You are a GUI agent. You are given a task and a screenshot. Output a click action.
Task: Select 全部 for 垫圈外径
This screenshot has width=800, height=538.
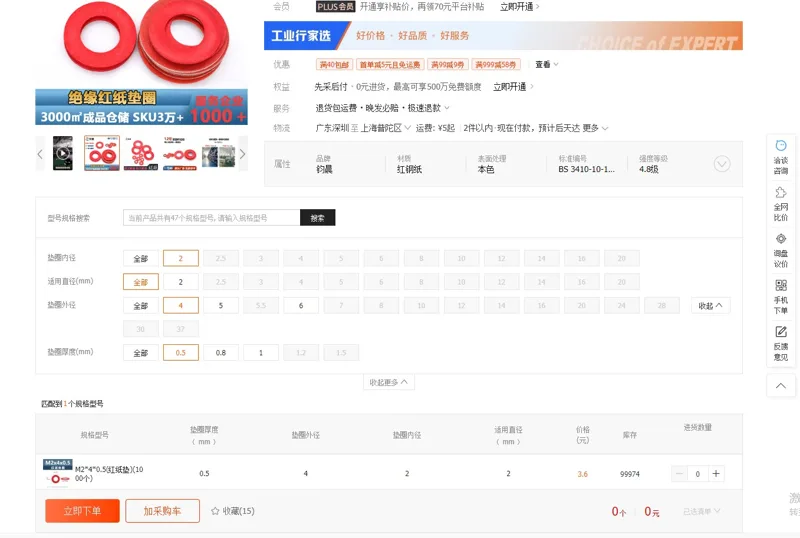pyautogui.click(x=141, y=306)
